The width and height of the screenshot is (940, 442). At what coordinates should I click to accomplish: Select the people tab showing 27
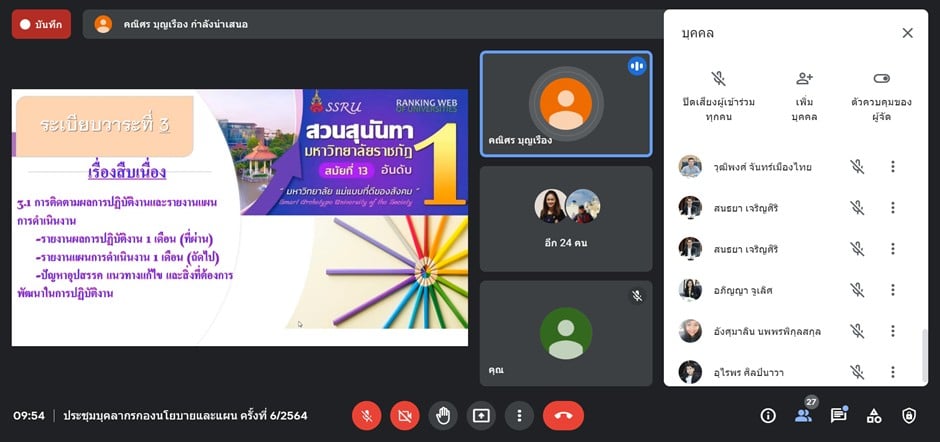pyautogui.click(x=803, y=415)
